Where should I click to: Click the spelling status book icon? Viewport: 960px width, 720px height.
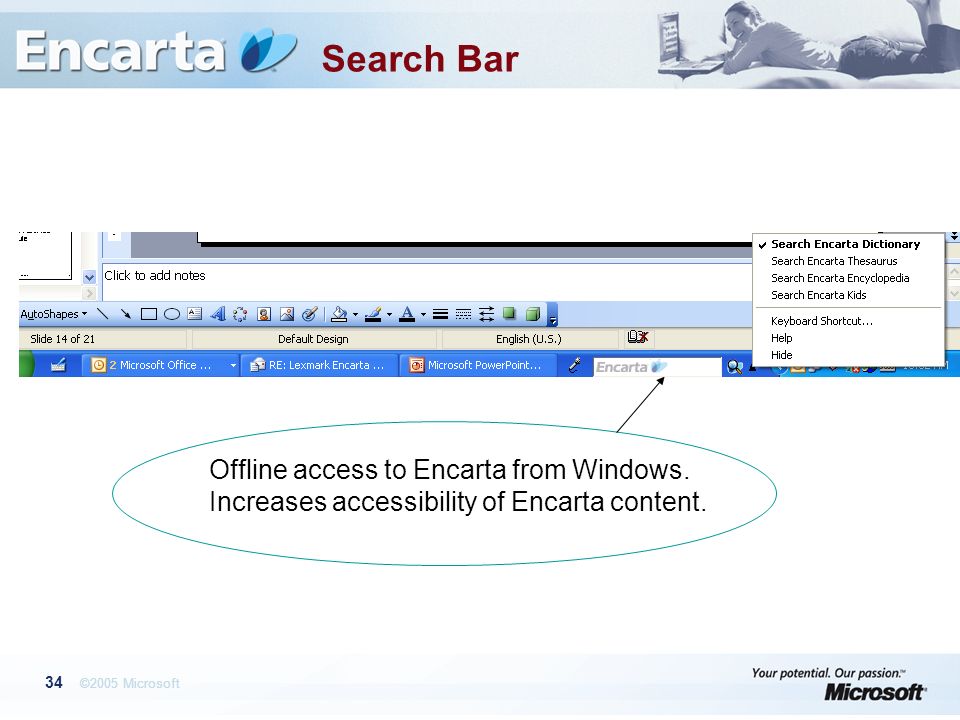pos(638,337)
